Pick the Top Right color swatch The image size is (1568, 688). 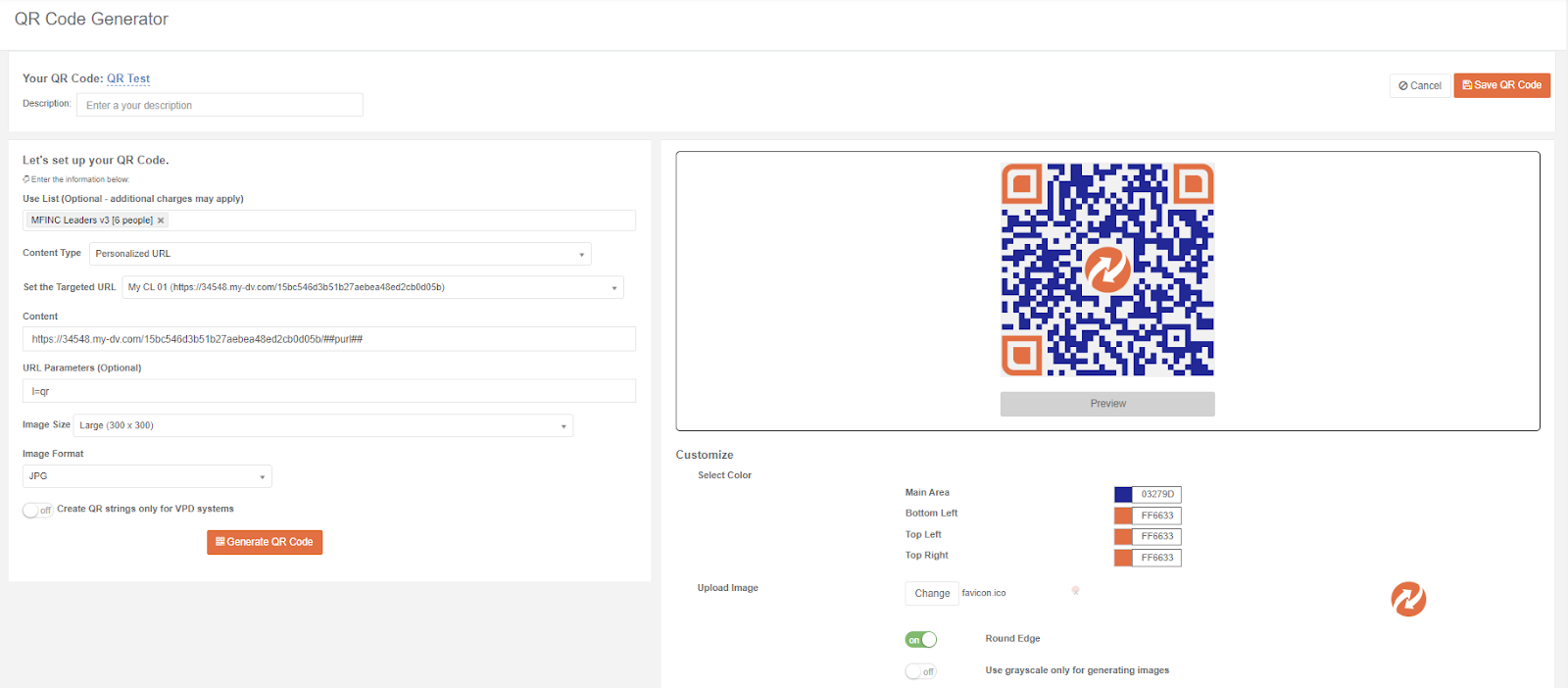tap(1123, 558)
